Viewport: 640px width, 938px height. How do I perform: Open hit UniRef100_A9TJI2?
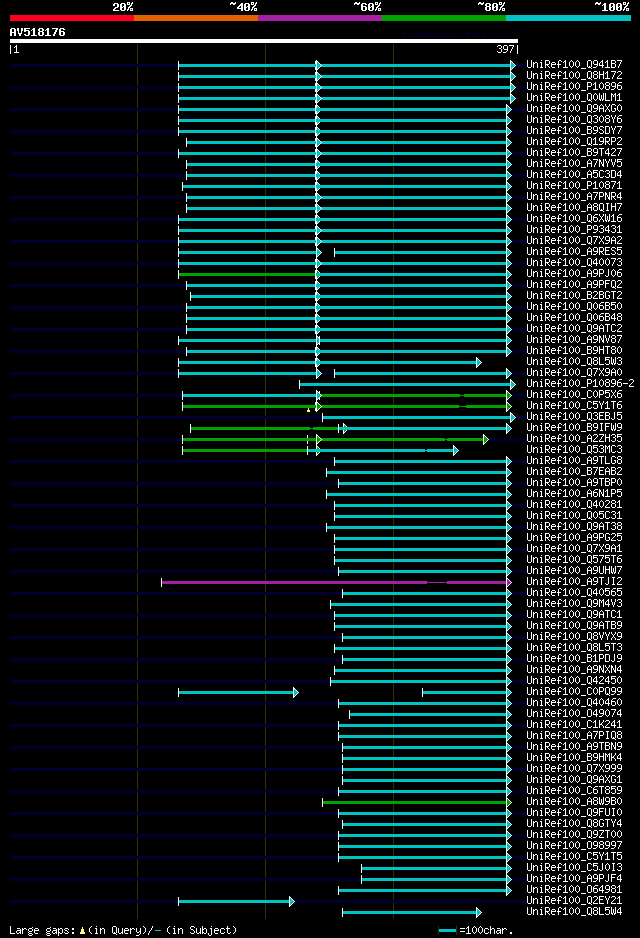574,581
